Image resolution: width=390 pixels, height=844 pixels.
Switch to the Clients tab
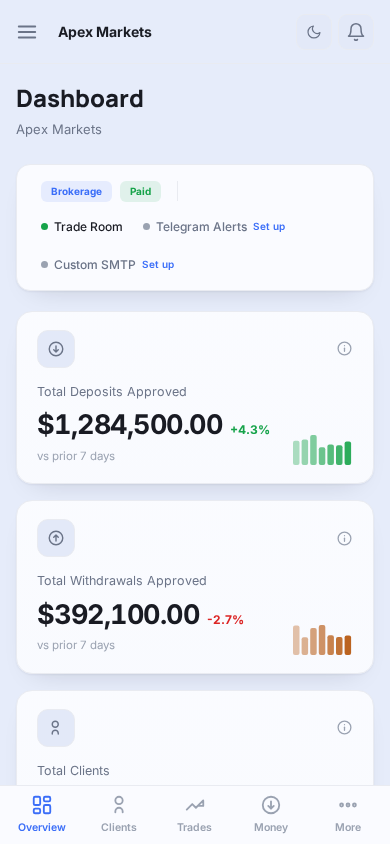[119, 814]
